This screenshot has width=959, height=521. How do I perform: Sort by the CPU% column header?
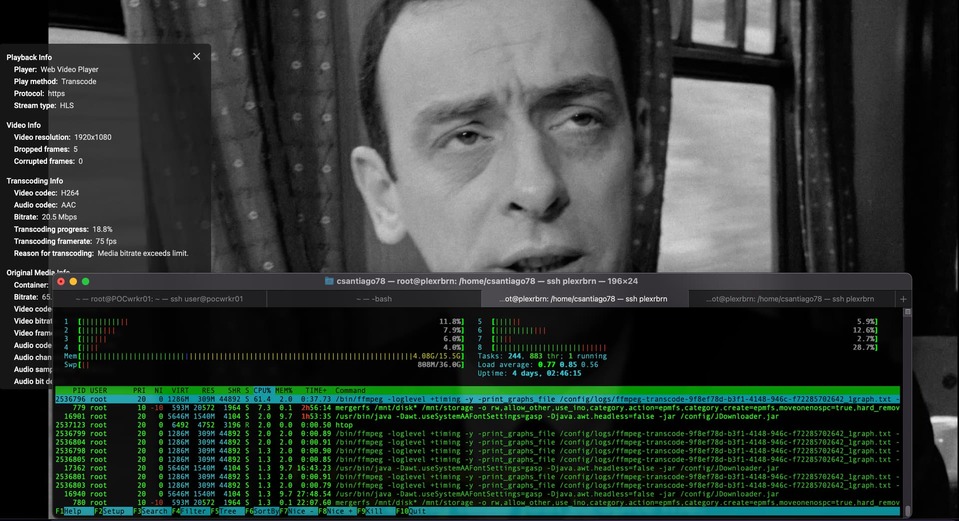(262, 390)
